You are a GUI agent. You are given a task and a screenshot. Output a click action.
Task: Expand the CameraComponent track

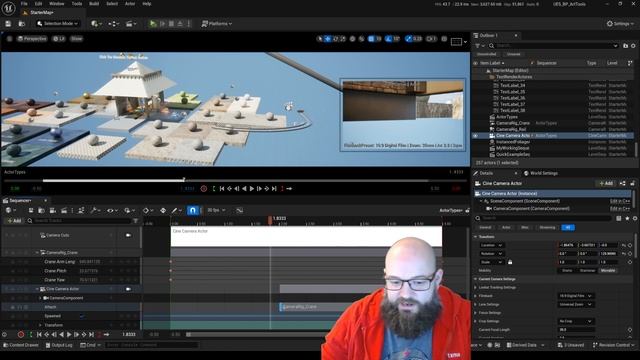pos(40,298)
